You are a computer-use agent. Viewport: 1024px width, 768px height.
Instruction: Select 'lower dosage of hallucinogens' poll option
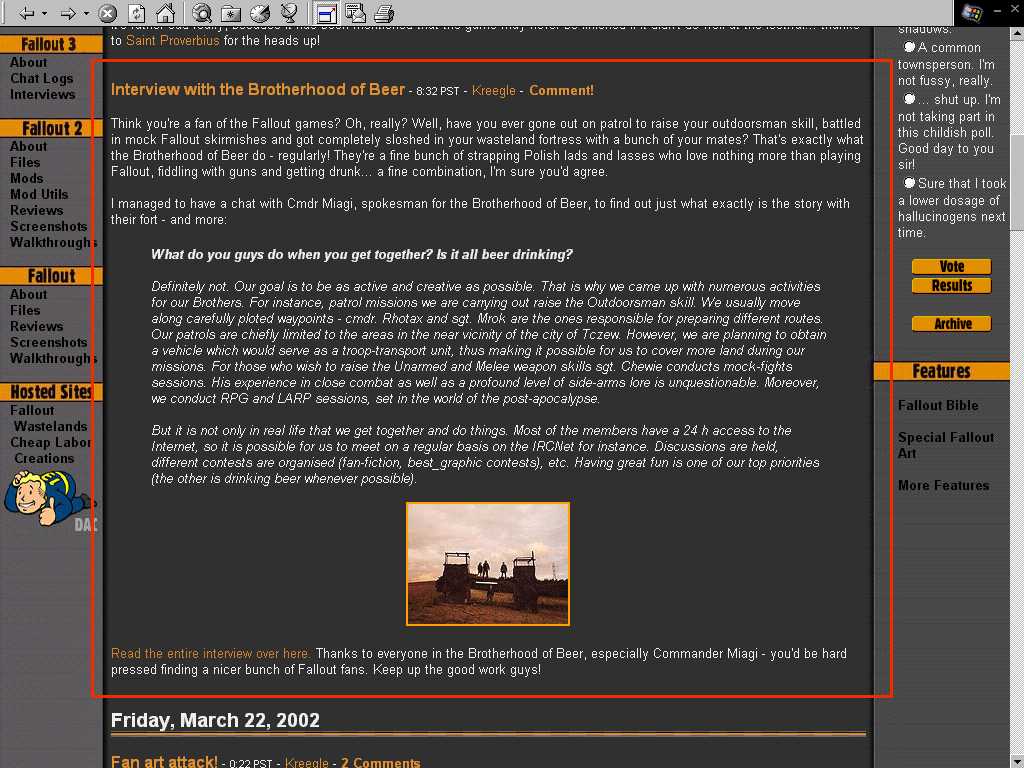pos(909,183)
